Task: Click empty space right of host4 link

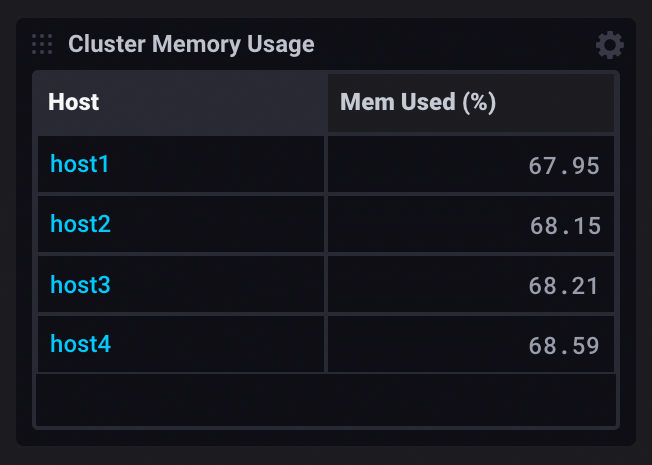Action: click(x=220, y=345)
